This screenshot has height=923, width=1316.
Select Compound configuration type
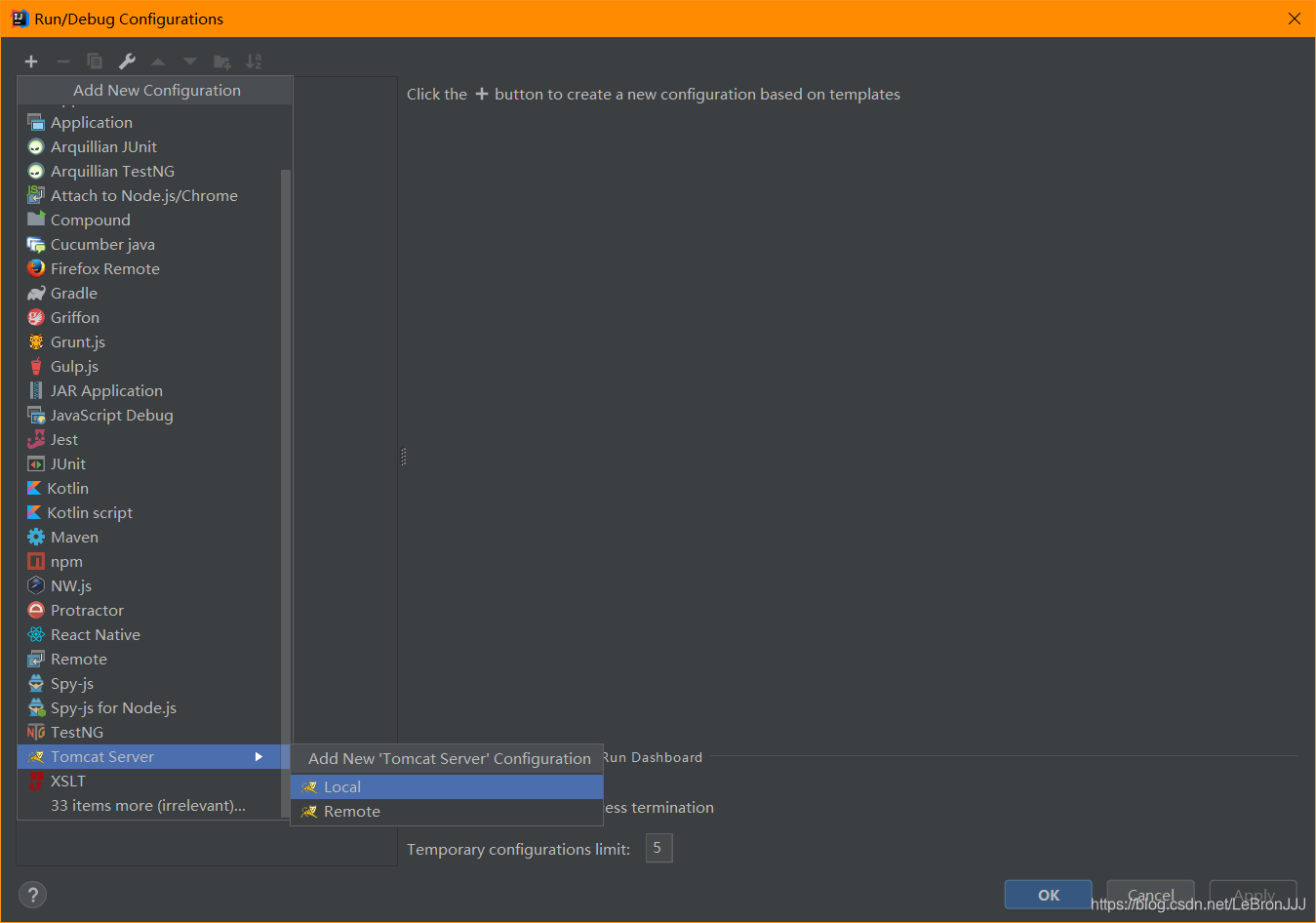pyautogui.click(x=154, y=220)
